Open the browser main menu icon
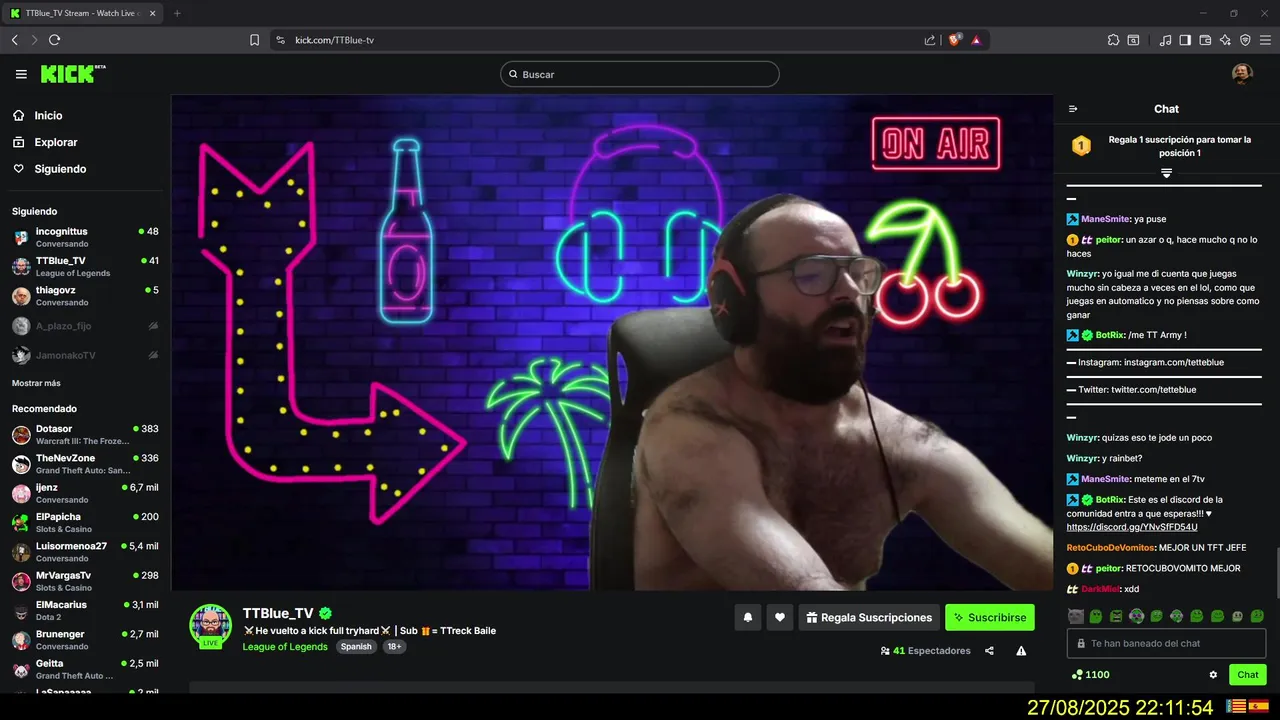Image resolution: width=1280 pixels, height=720 pixels. pos(1265,40)
